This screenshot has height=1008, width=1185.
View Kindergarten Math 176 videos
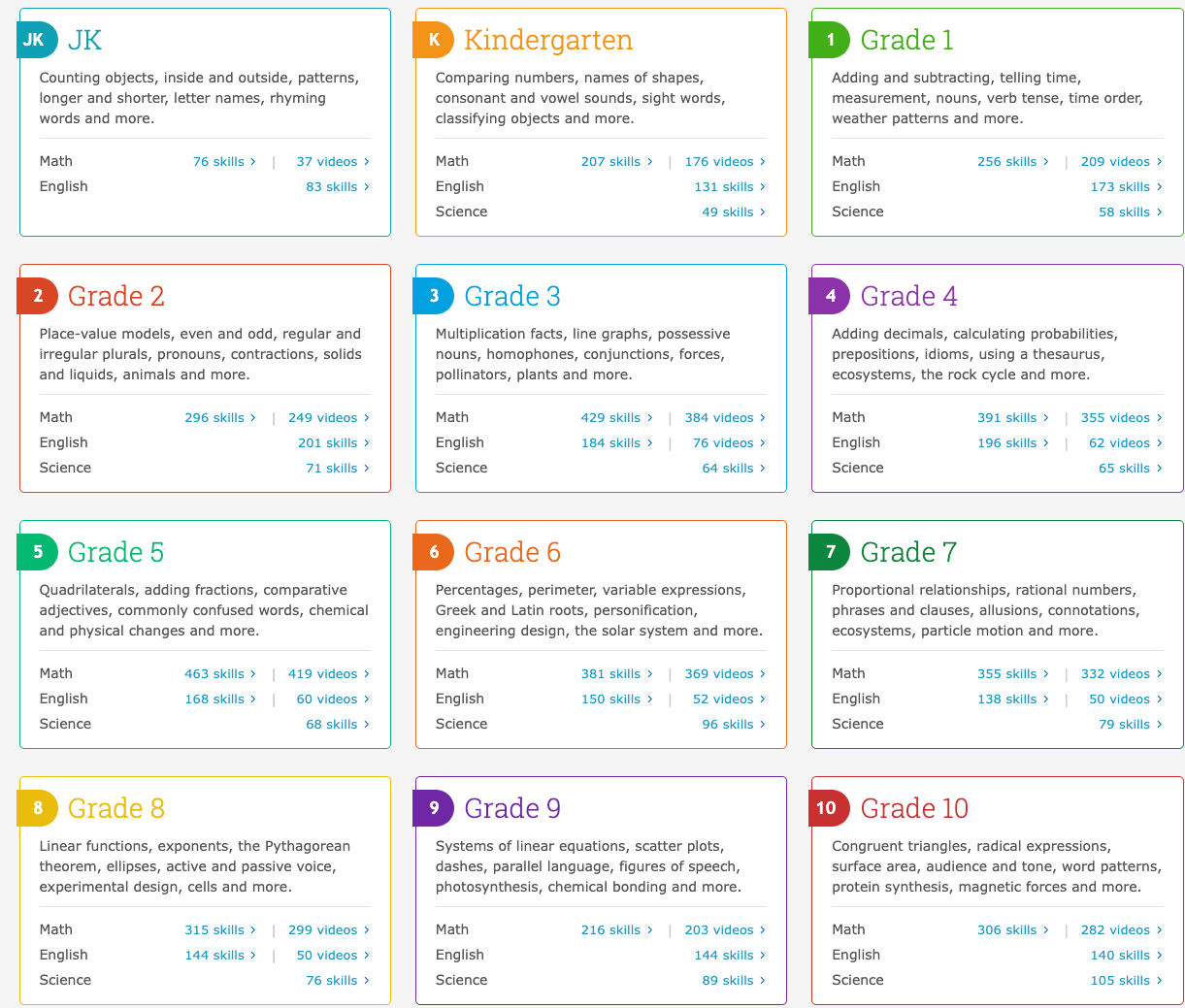[x=724, y=162]
